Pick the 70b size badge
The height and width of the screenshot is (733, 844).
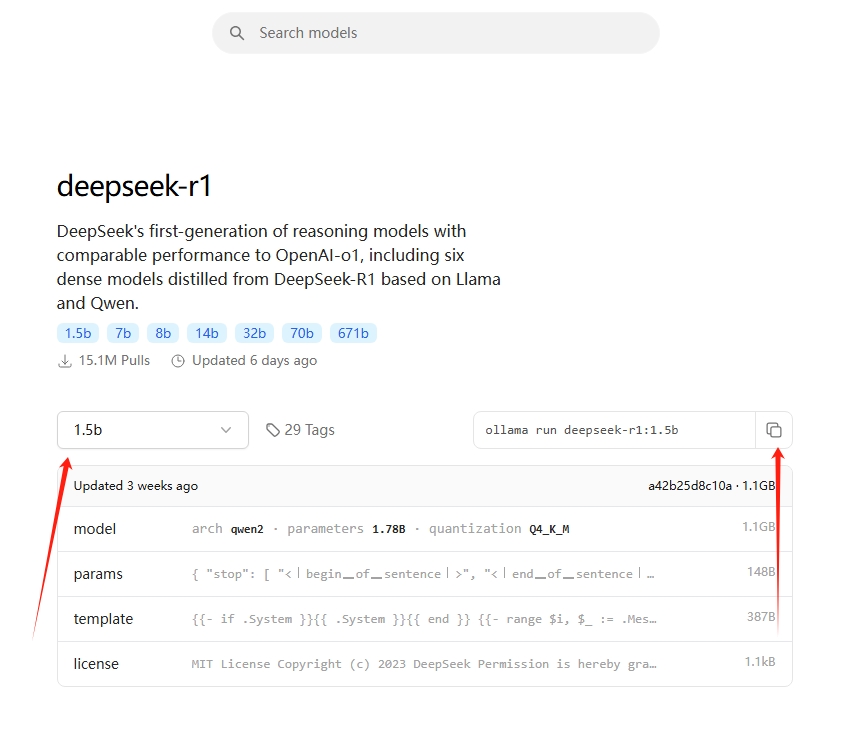tap(301, 333)
